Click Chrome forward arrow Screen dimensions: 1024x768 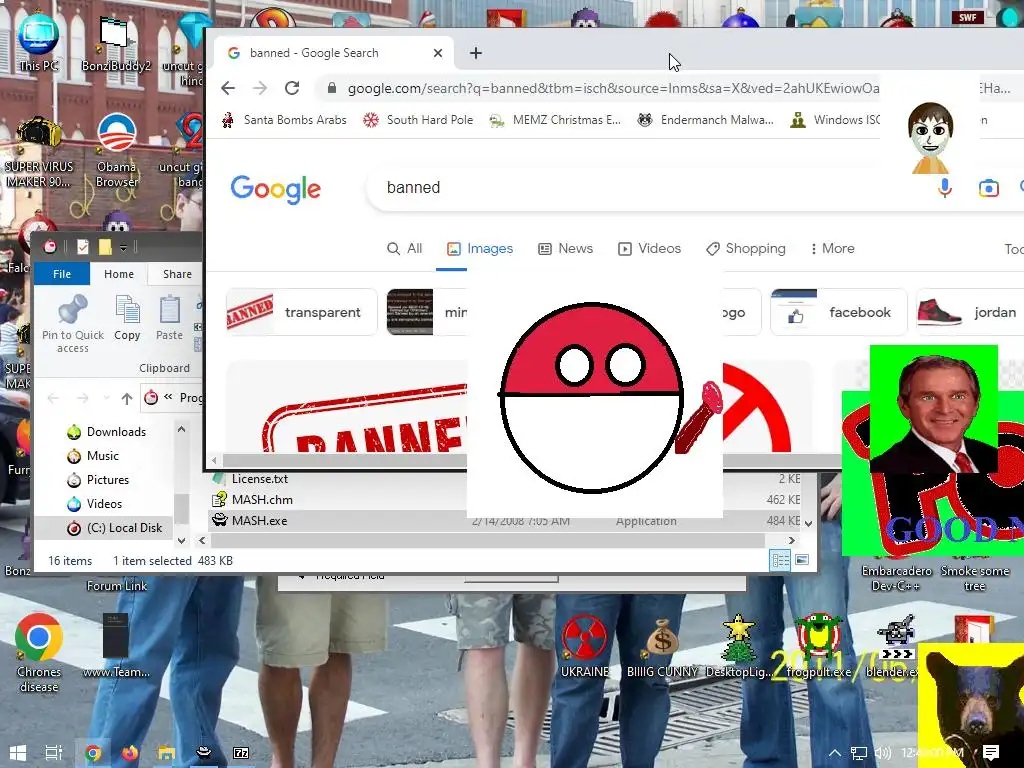pyautogui.click(x=260, y=88)
